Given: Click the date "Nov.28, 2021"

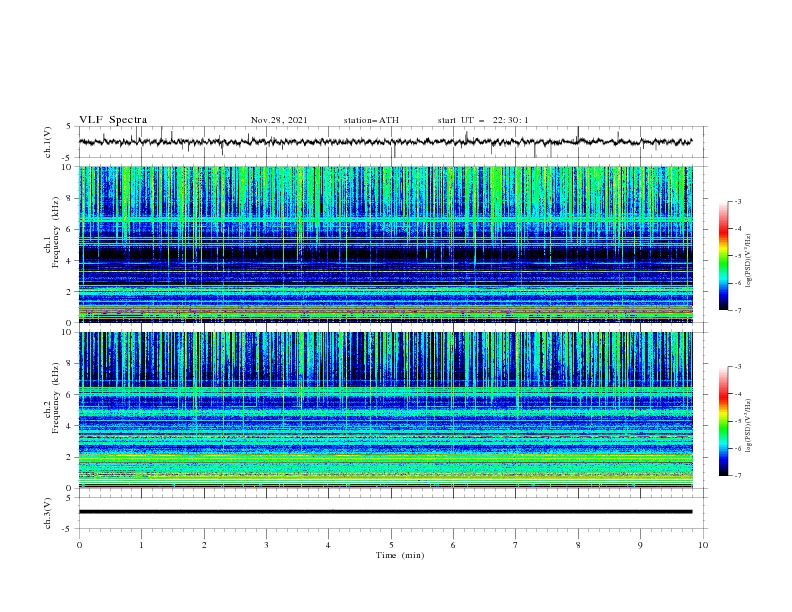Looking at the screenshot, I should point(279,120).
